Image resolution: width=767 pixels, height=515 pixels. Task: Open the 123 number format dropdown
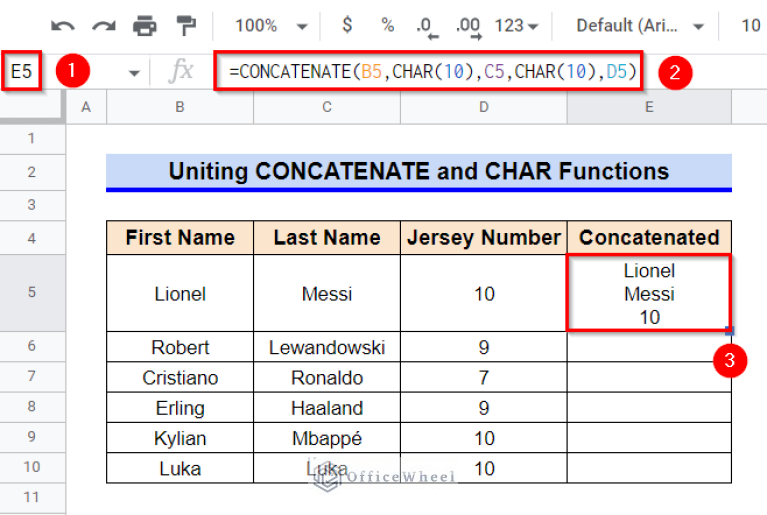[x=517, y=25]
